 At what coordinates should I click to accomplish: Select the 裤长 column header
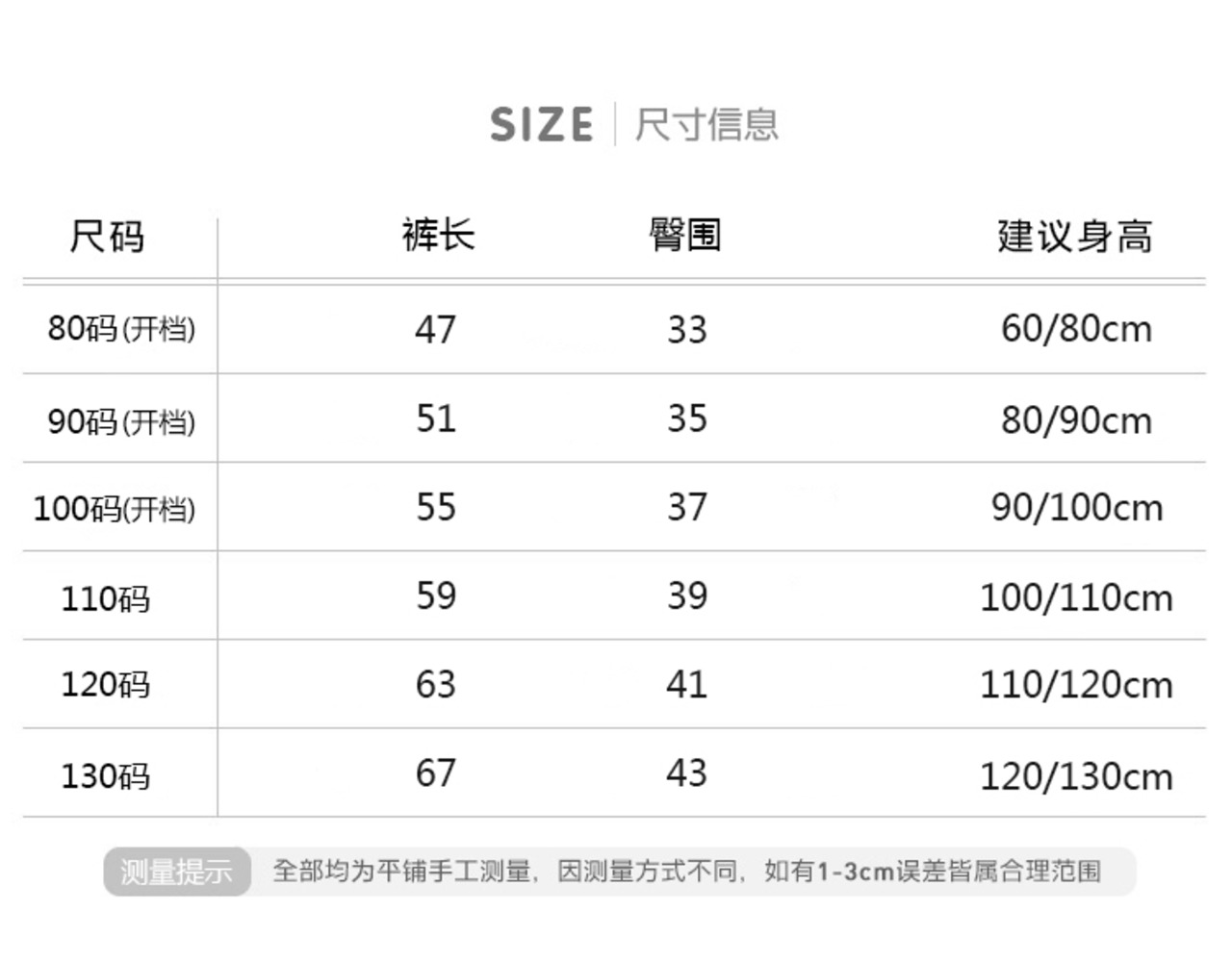(438, 235)
